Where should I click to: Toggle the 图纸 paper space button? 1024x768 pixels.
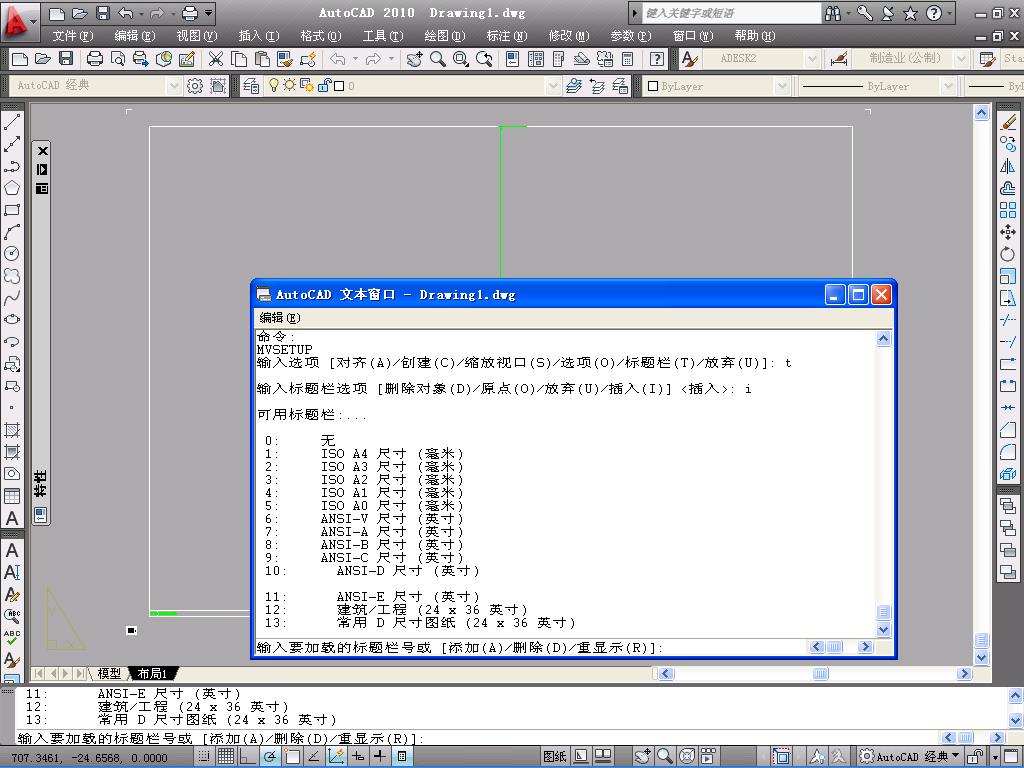click(554, 756)
